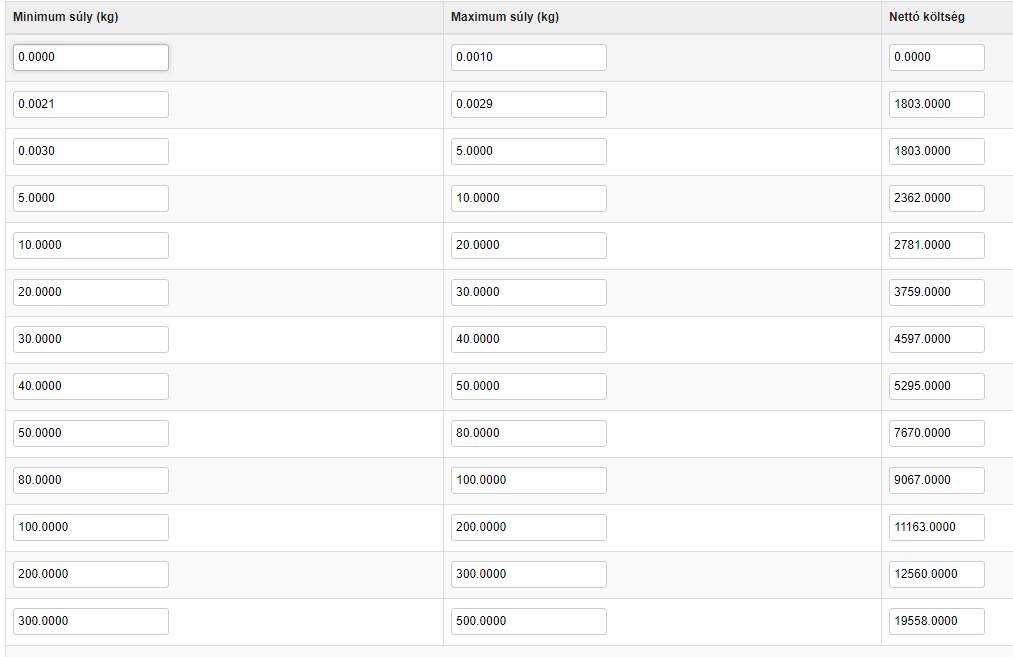Click the Minimum súly (kg) column header
The image size is (1013, 657).
65,17
